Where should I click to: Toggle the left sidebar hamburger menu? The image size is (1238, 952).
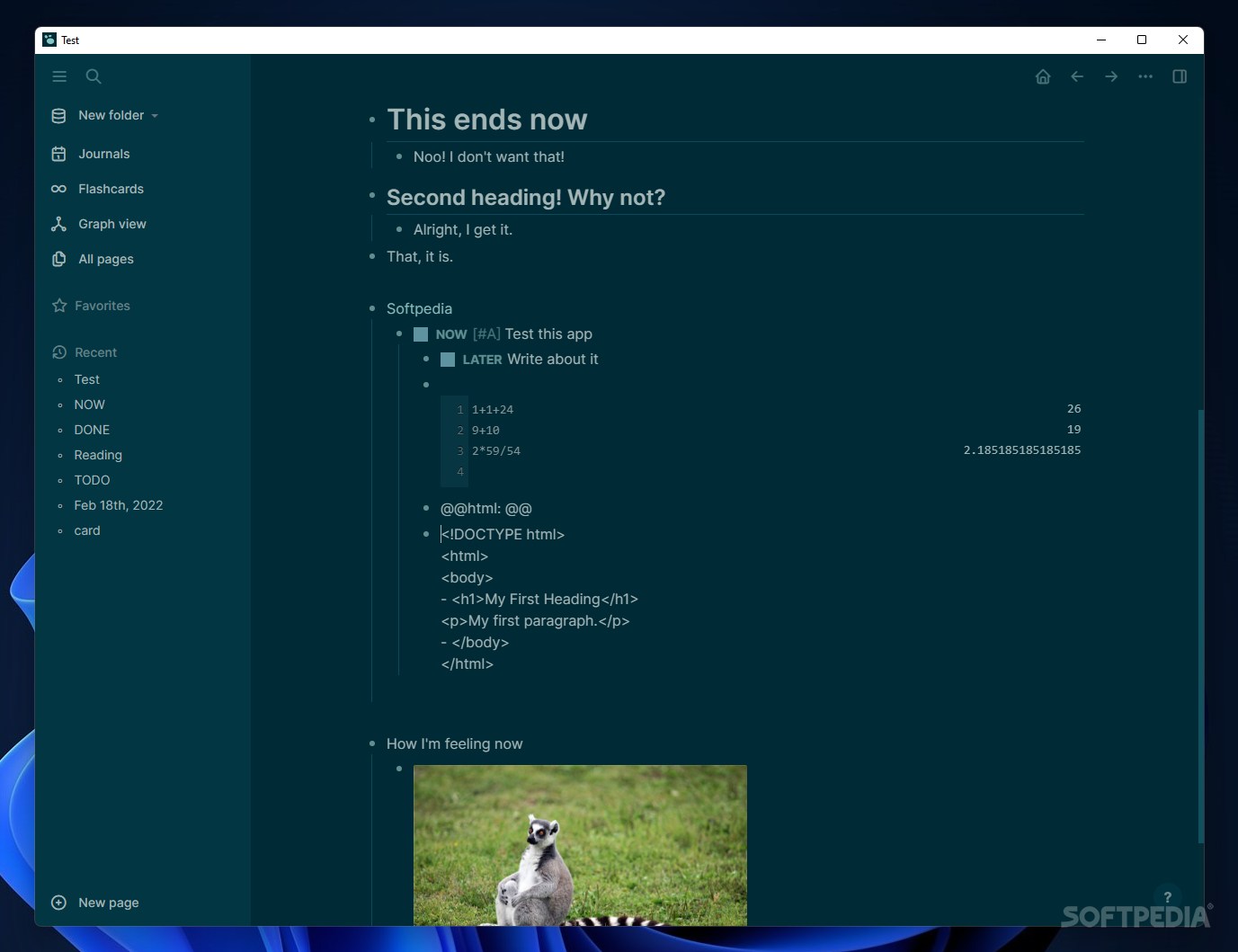click(59, 76)
